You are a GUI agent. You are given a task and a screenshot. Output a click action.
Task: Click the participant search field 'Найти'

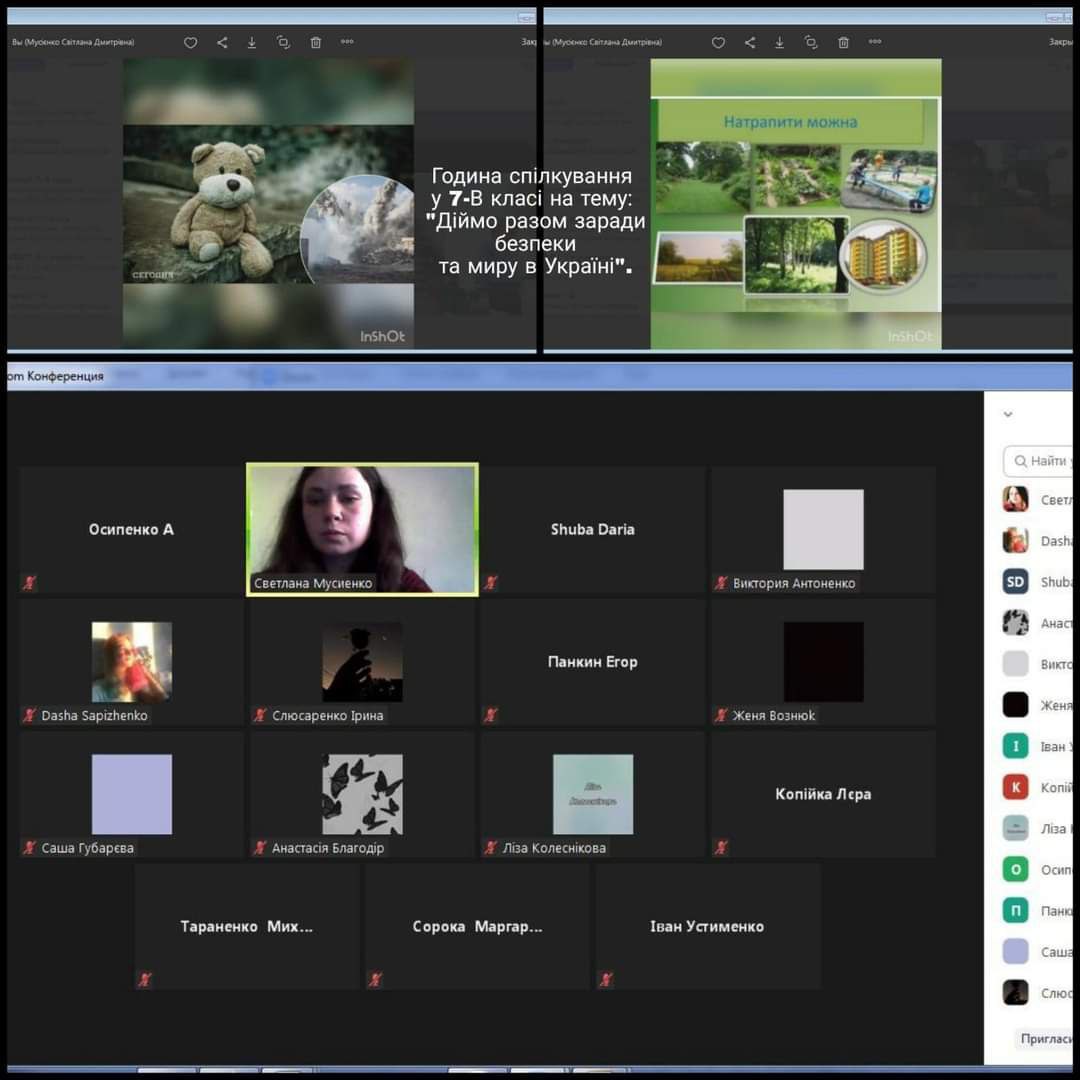(1040, 461)
